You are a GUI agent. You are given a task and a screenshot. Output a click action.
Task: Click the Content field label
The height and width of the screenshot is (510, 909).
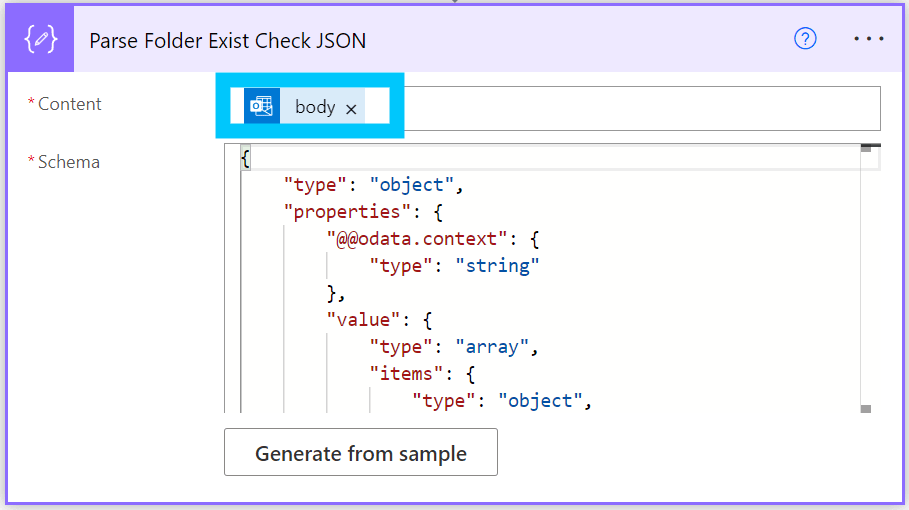[69, 104]
